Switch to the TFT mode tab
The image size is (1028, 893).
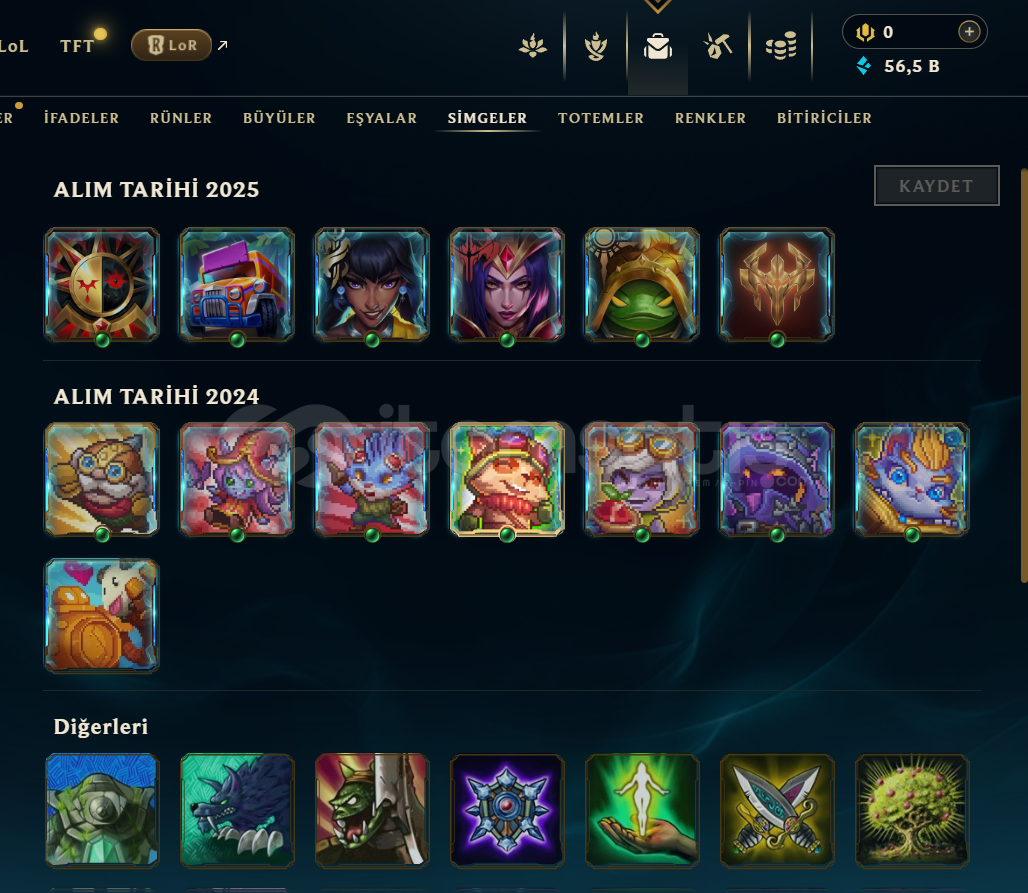tap(77, 46)
